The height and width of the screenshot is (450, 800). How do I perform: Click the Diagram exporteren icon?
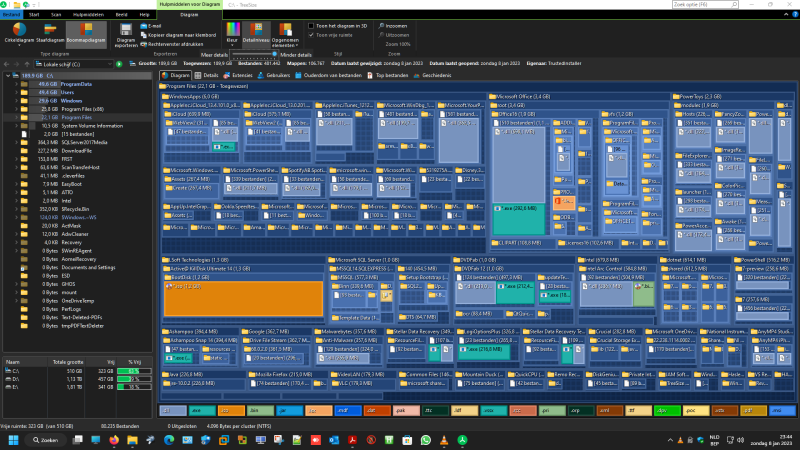click(x=126, y=34)
